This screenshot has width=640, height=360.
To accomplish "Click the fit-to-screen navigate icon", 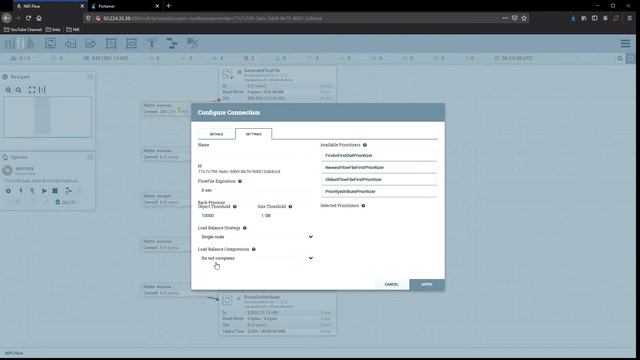I will 32,90.
